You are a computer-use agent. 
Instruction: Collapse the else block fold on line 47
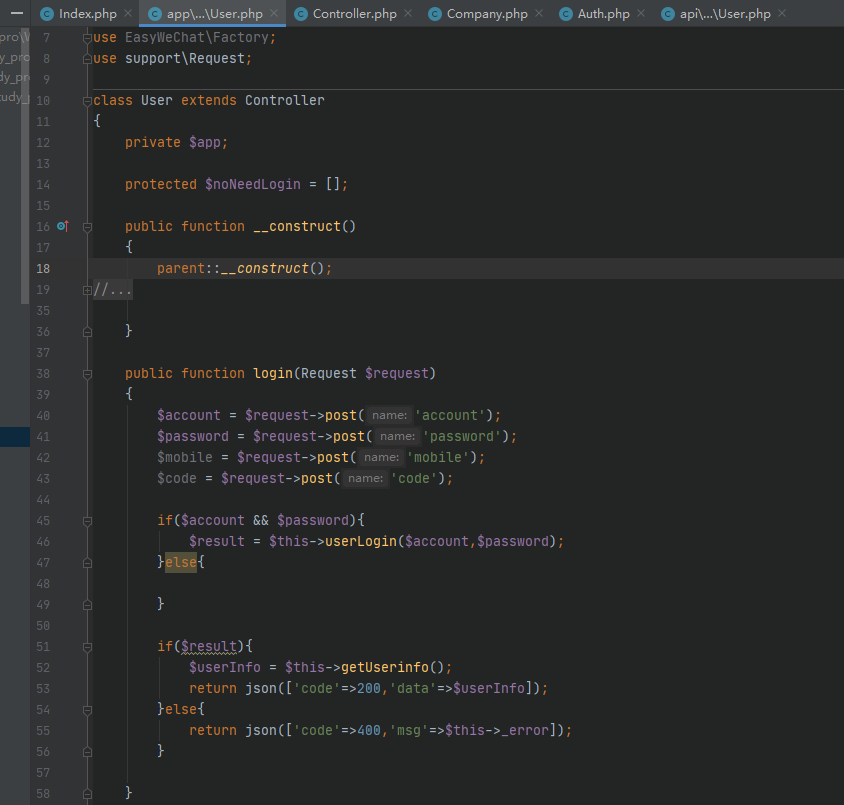pyautogui.click(x=87, y=563)
